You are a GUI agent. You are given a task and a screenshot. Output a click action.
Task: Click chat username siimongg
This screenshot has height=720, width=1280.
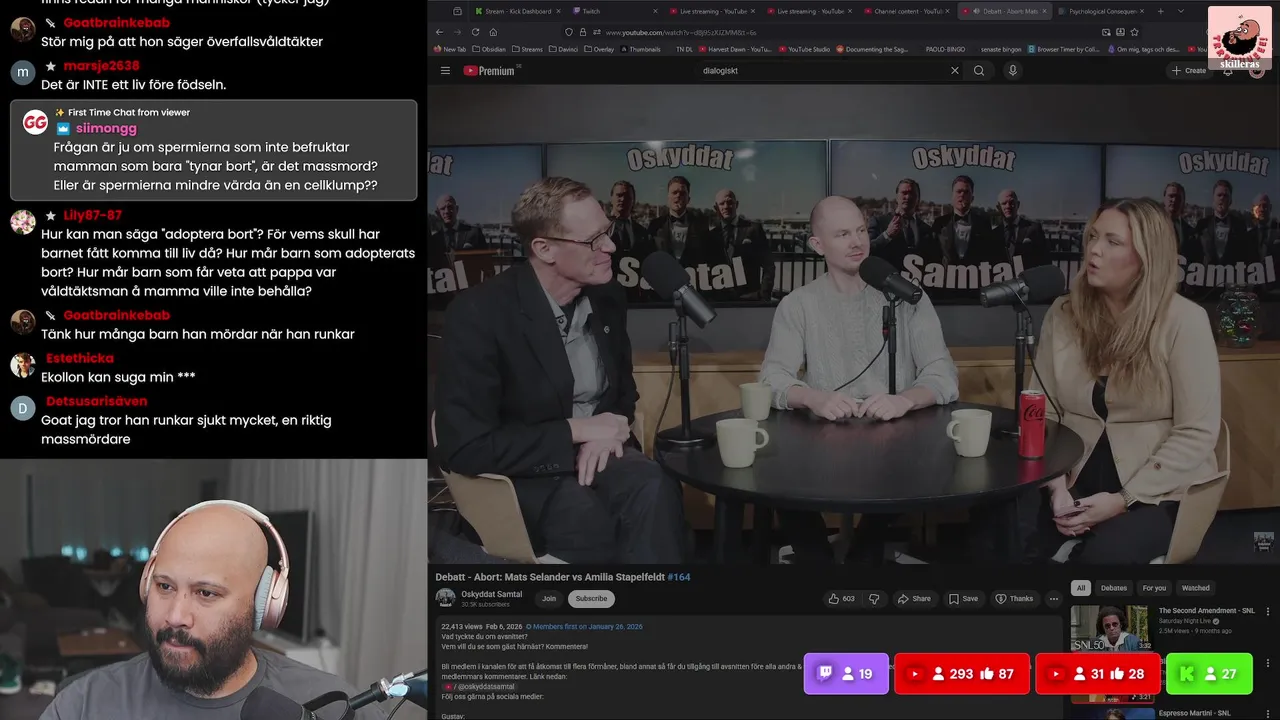pyautogui.click(x=106, y=128)
